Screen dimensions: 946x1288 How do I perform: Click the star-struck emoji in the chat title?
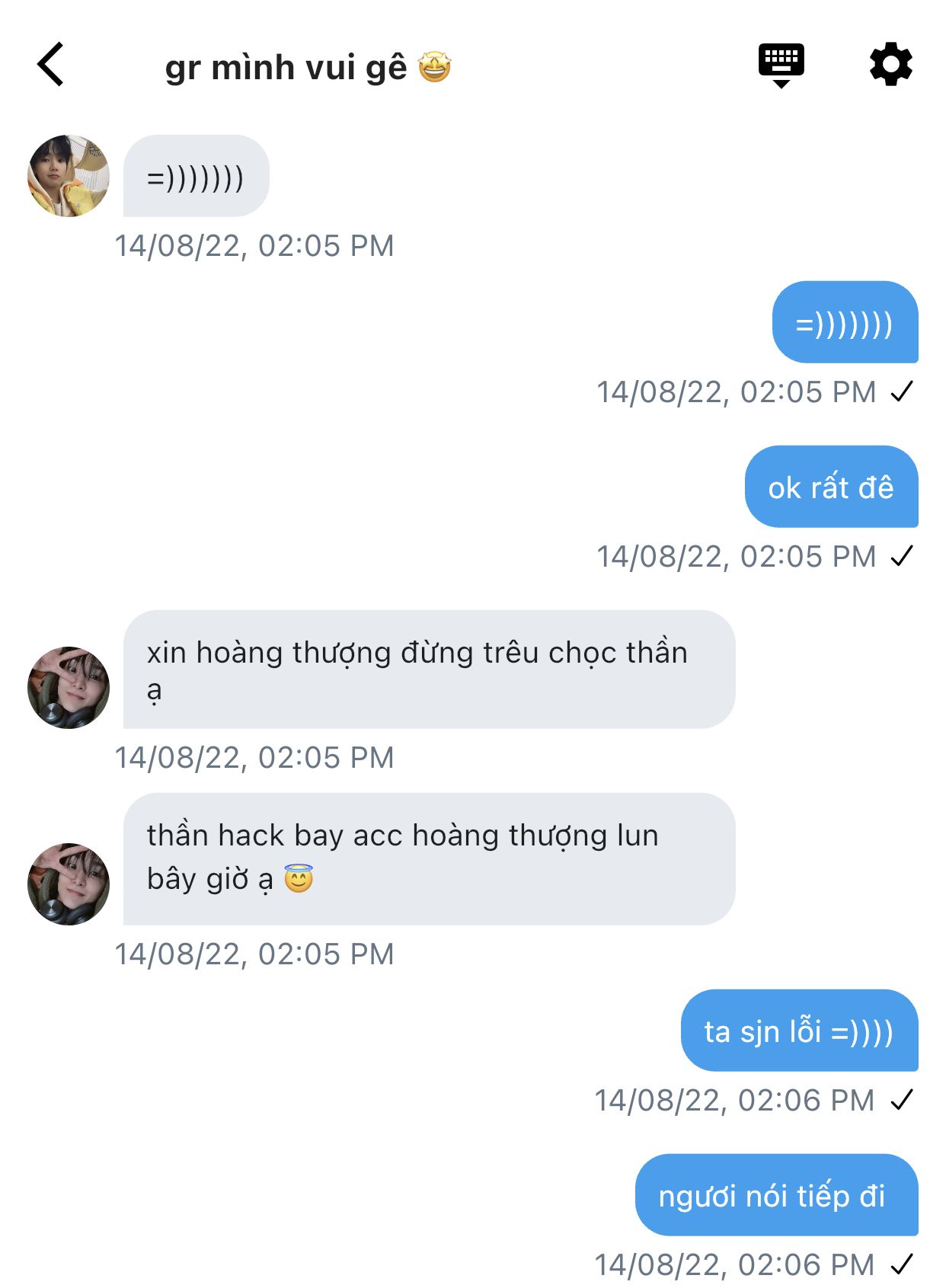[435, 67]
